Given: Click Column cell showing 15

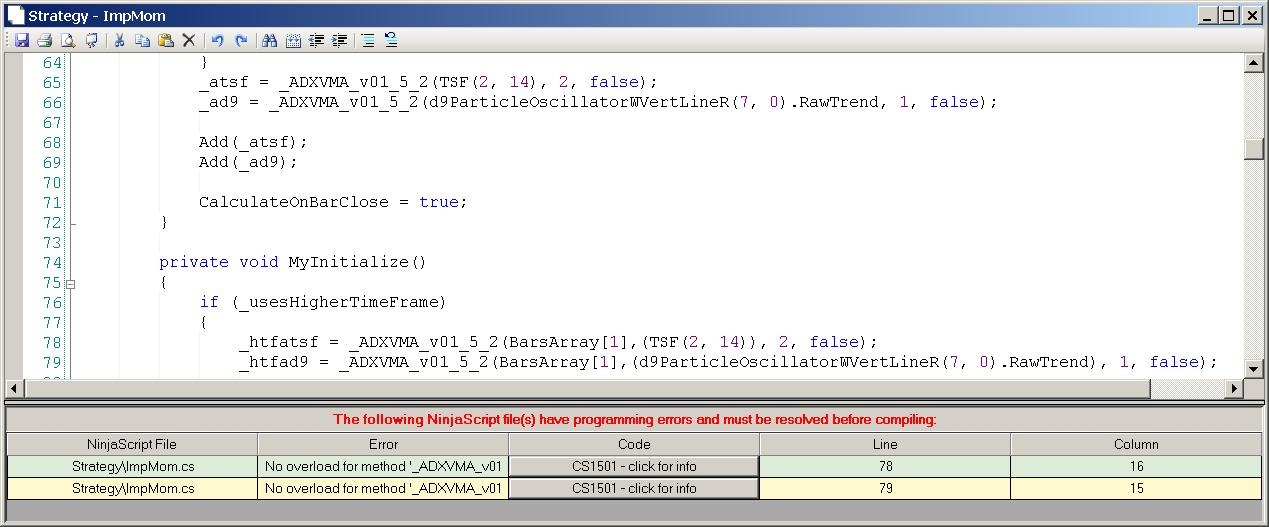Looking at the screenshot, I should (1136, 488).
